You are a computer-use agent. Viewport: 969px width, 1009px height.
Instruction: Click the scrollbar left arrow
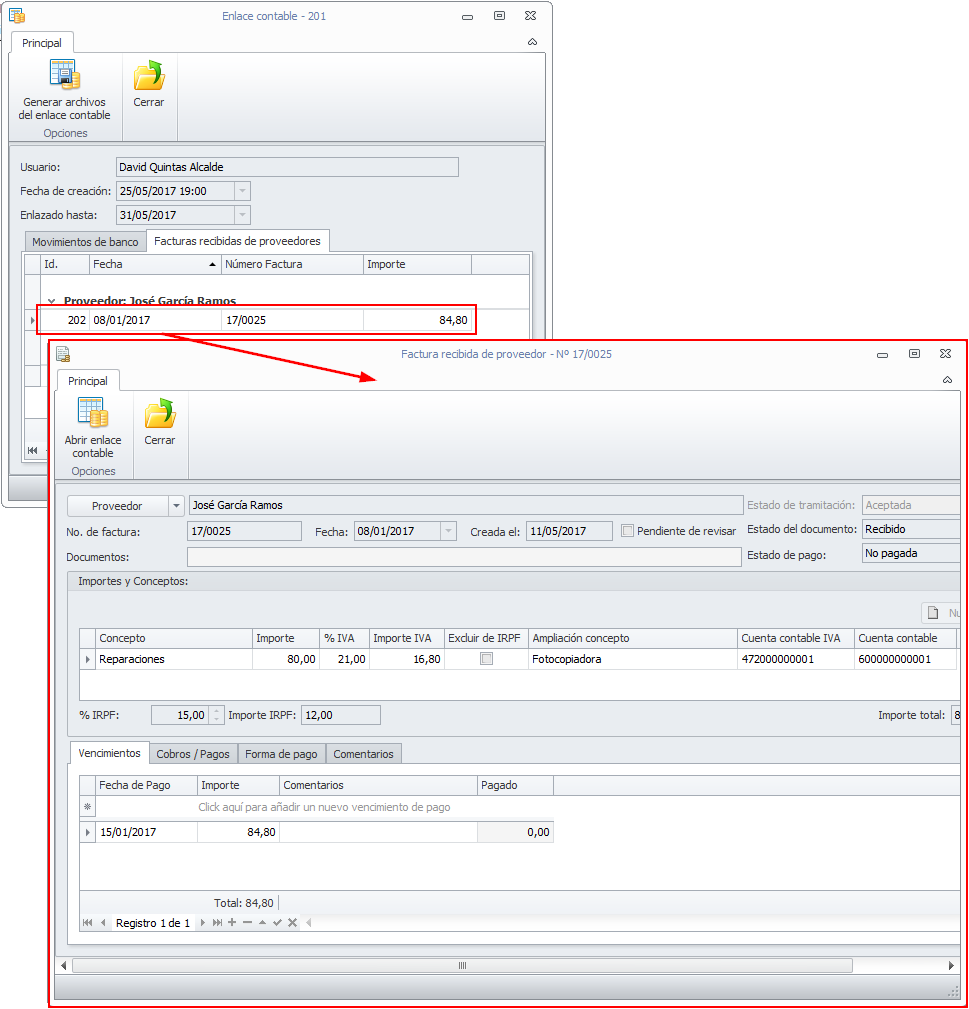pos(63,965)
